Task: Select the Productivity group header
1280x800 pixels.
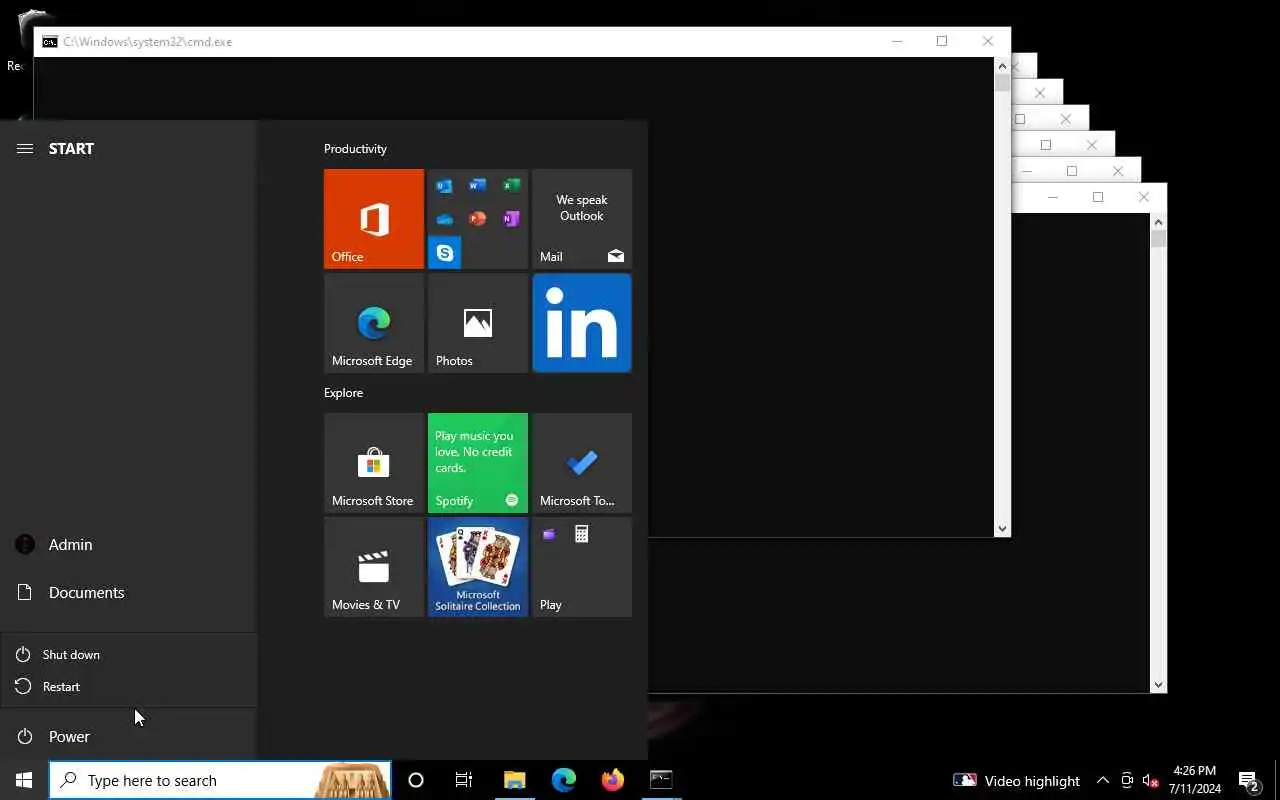Action: tap(355, 148)
